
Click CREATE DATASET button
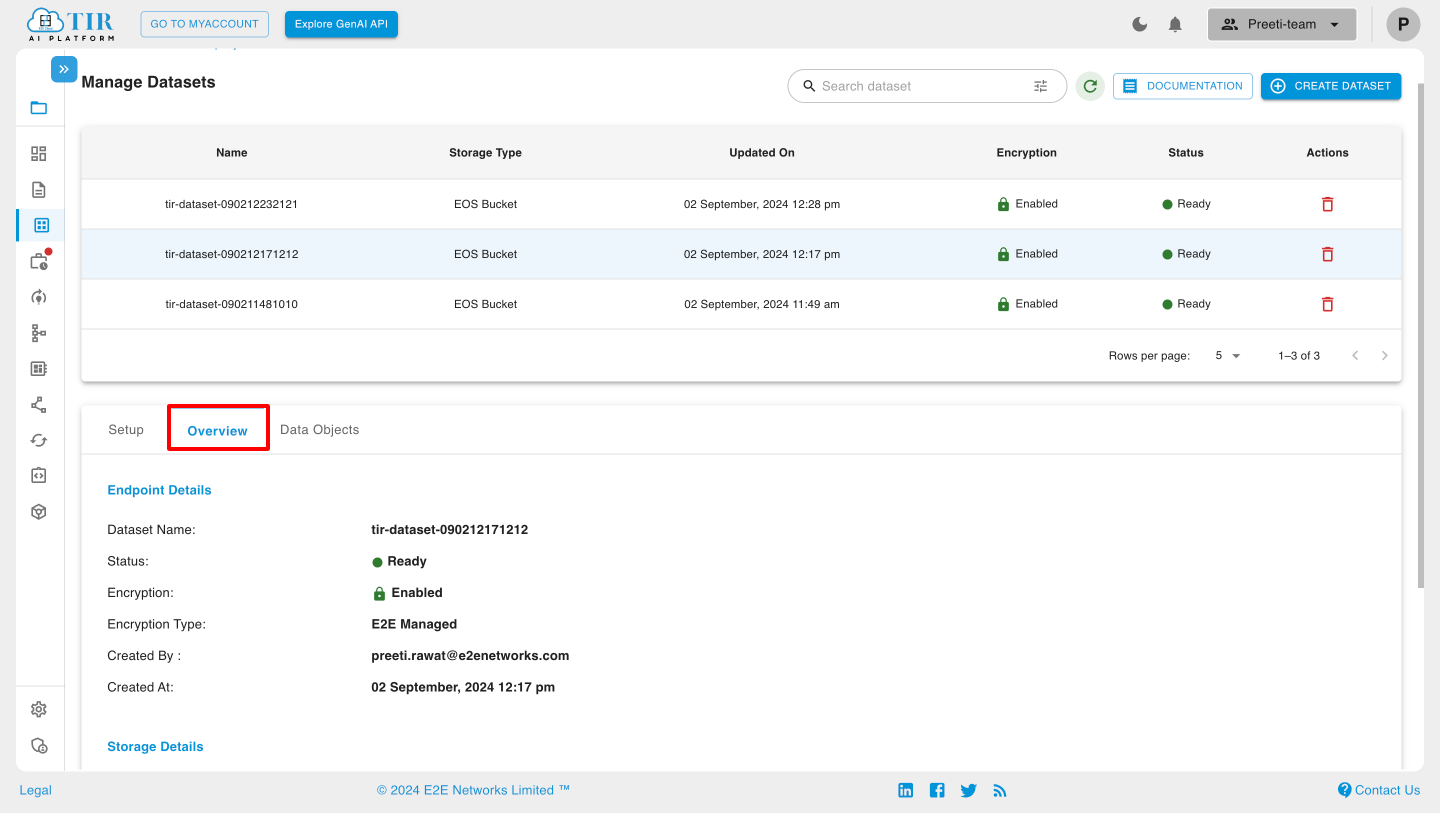click(1331, 86)
